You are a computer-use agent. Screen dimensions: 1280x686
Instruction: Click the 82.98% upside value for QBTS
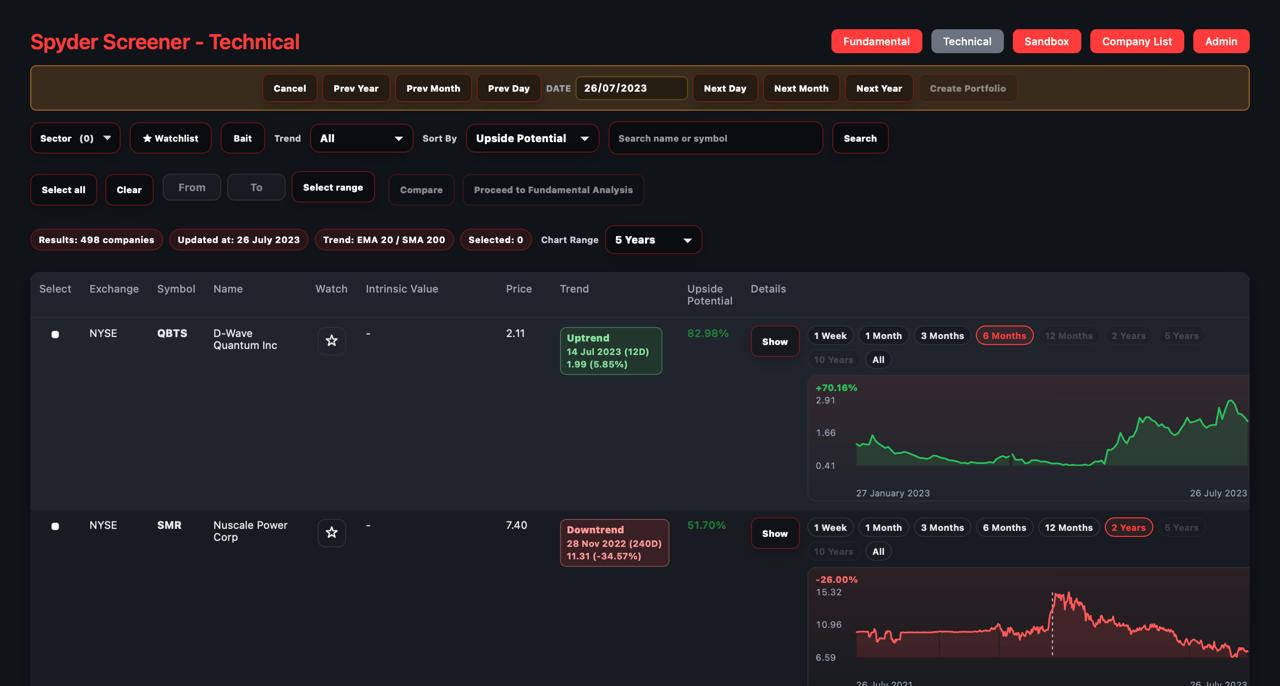point(708,333)
